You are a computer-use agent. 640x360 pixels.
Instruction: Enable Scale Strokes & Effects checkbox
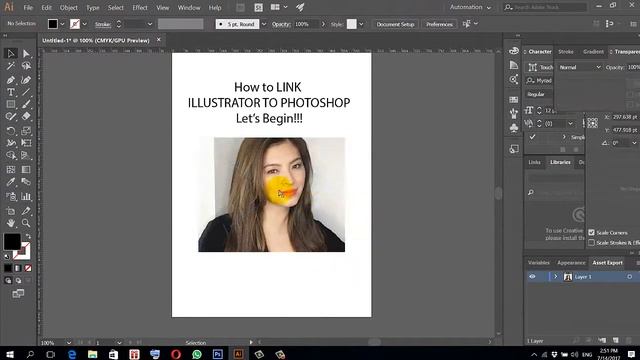coord(591,242)
